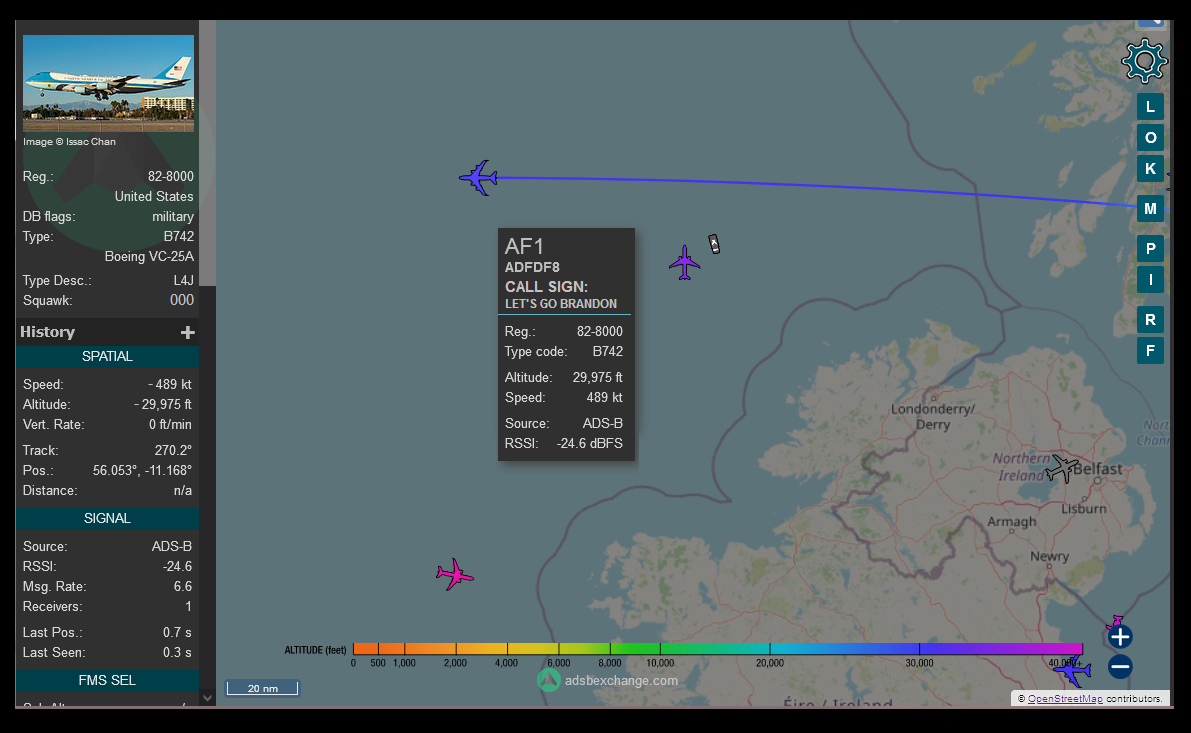This screenshot has height=733, width=1191.
Task: Toggle the P map button
Action: 1150,248
